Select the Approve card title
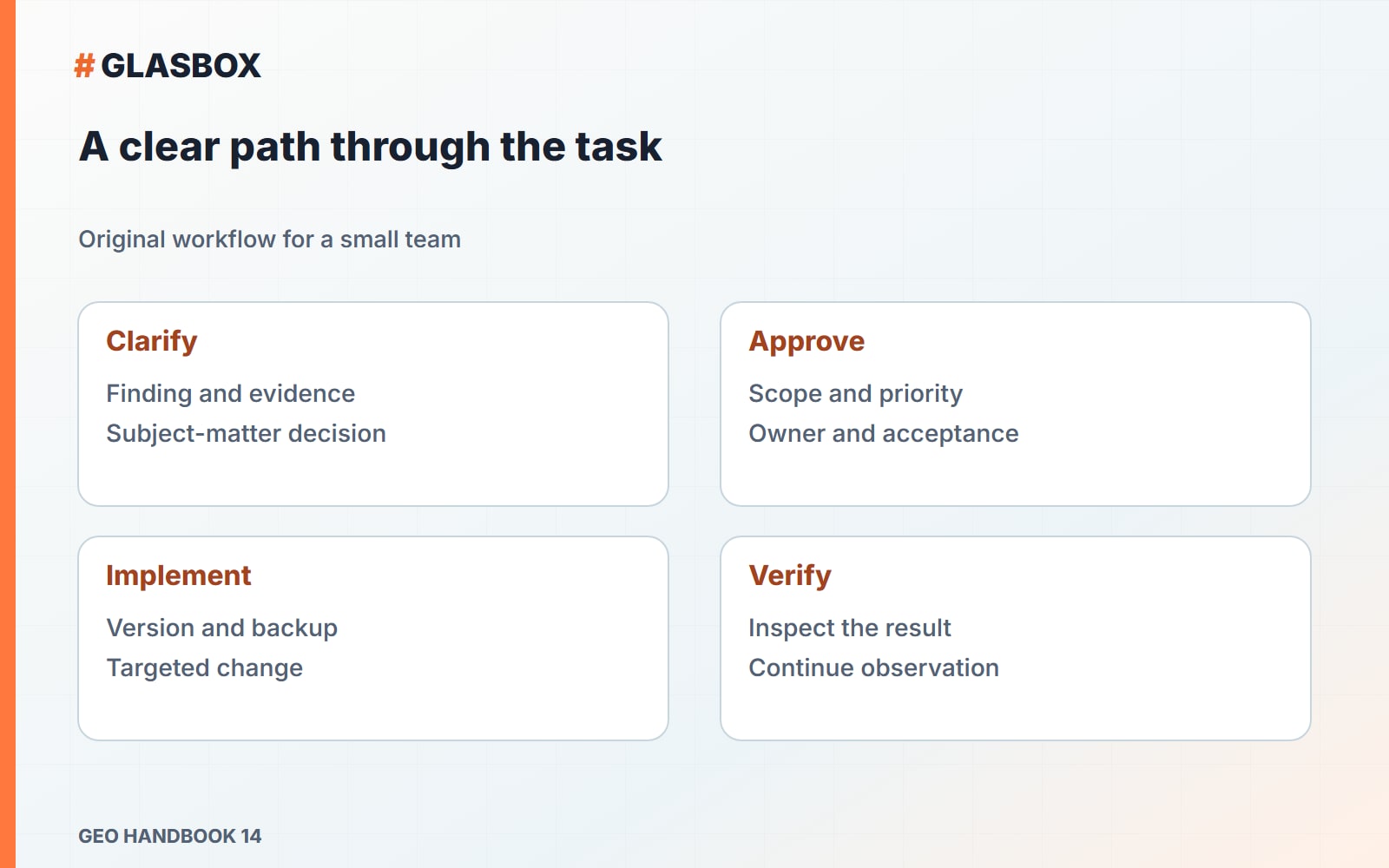The height and width of the screenshot is (868, 1389). tap(806, 341)
